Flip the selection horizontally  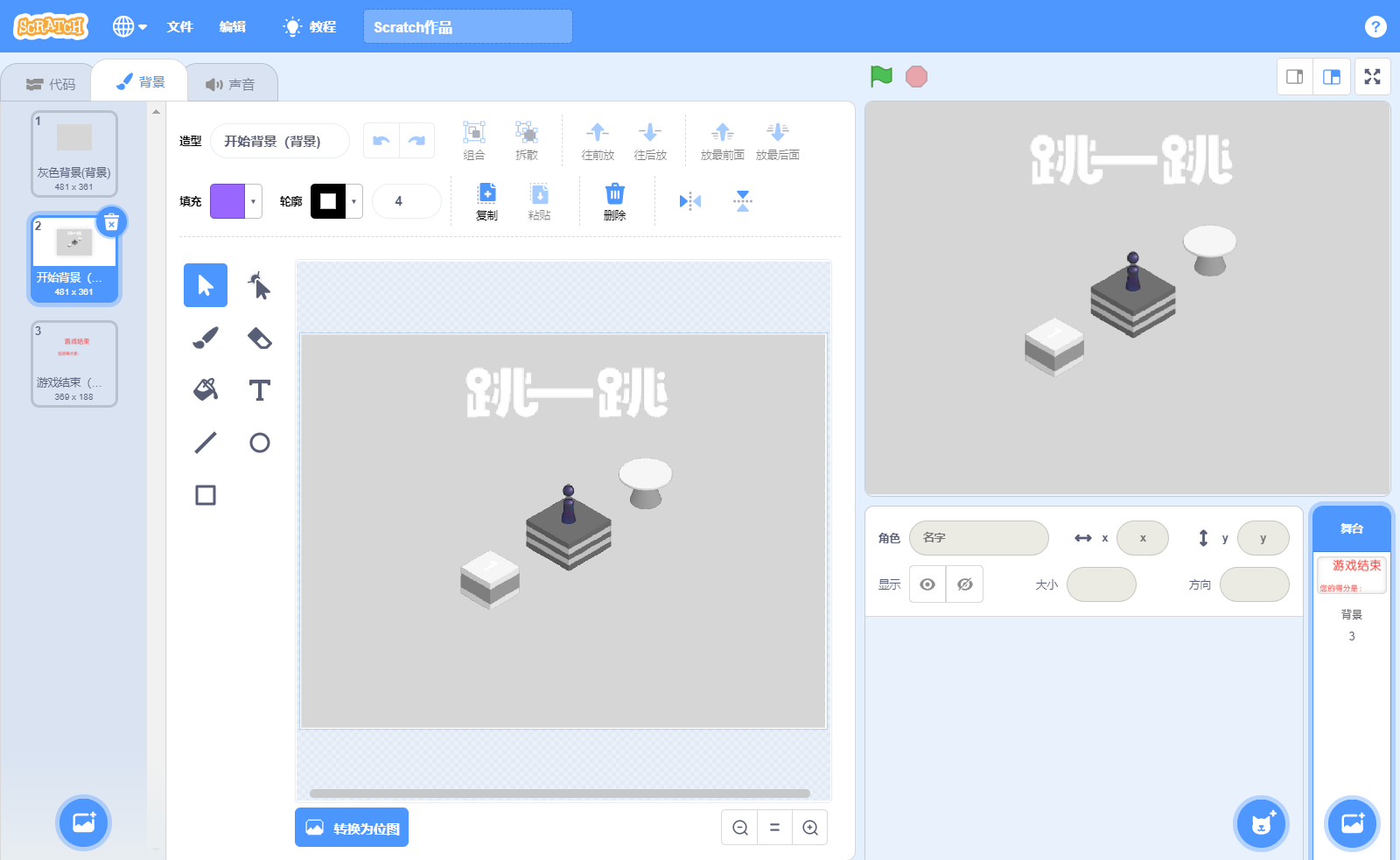click(690, 200)
